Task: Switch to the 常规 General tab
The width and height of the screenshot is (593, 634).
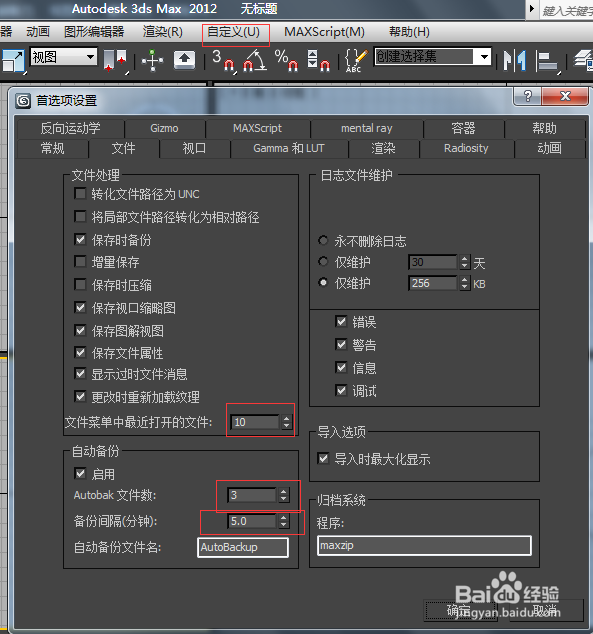Action: click(53, 148)
